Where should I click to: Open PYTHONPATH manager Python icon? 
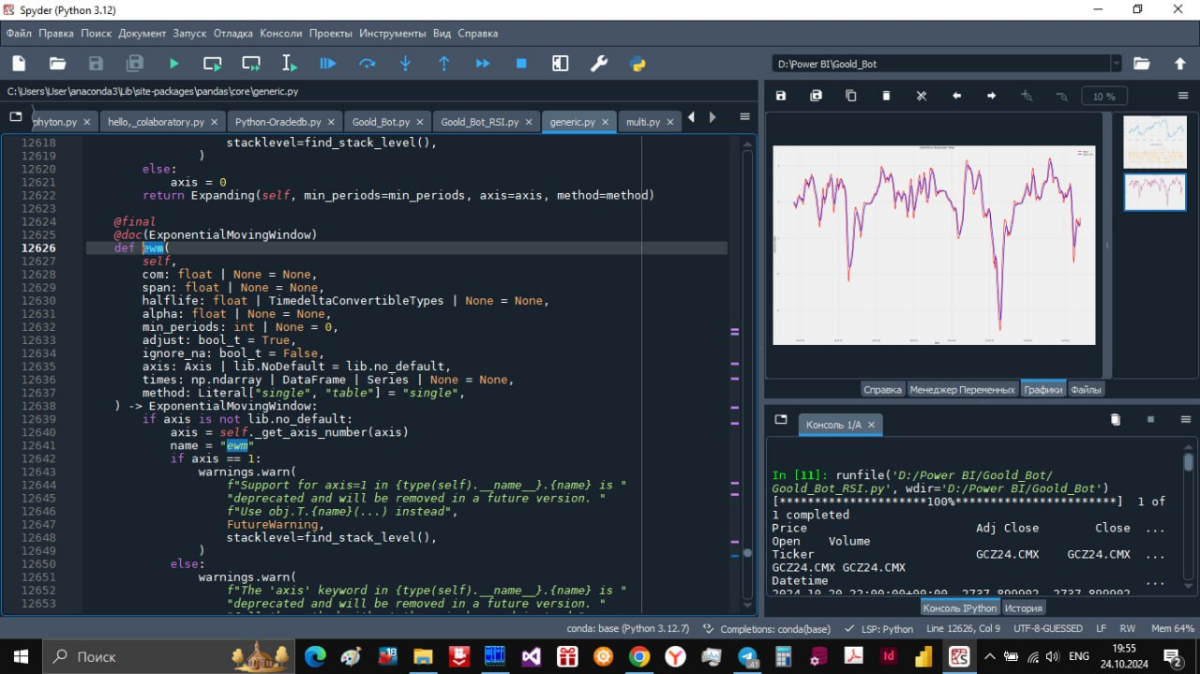[x=637, y=63]
